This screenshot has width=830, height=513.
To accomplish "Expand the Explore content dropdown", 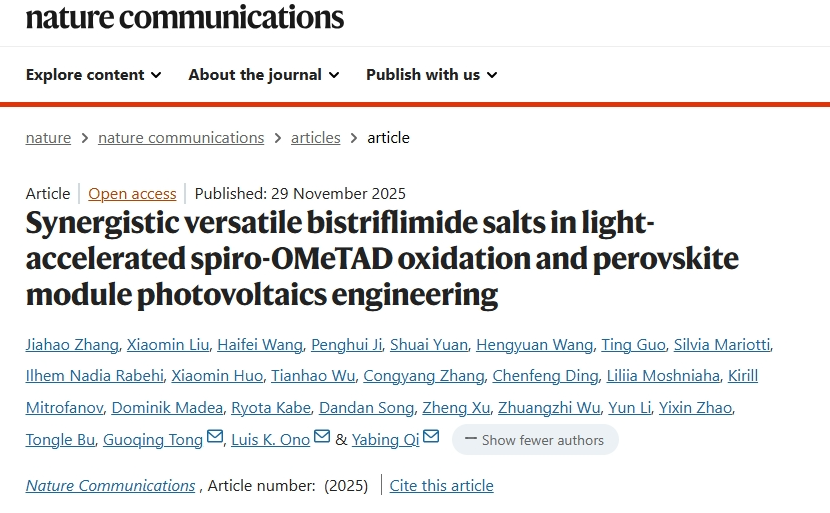I will (93, 75).
